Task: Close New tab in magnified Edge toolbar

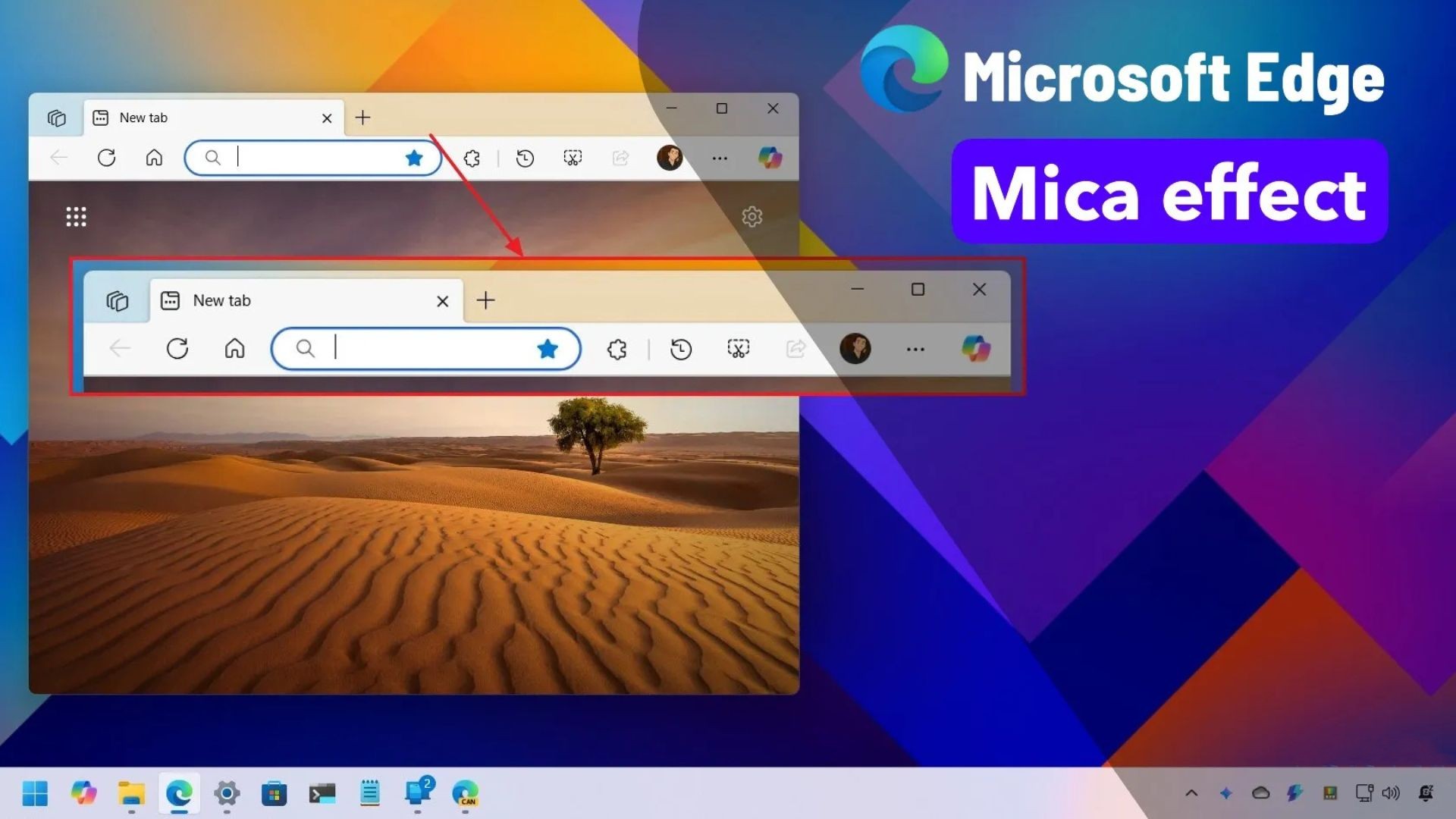Action: pos(443,301)
